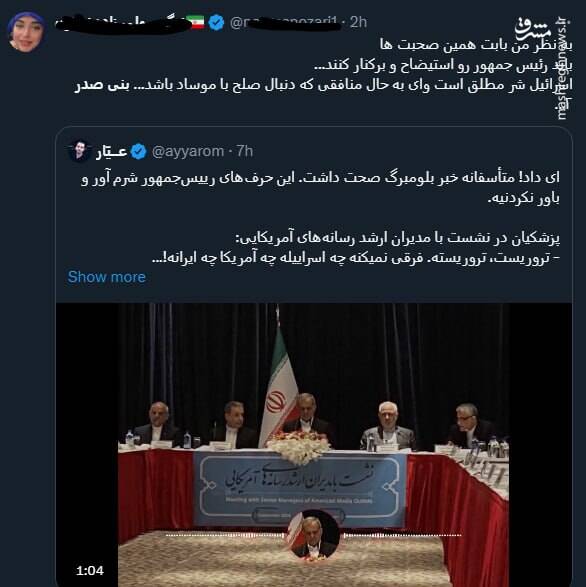Open the @ayyarom profile avatar
Image resolution: width=586 pixels, height=587 pixels.
click(79, 151)
